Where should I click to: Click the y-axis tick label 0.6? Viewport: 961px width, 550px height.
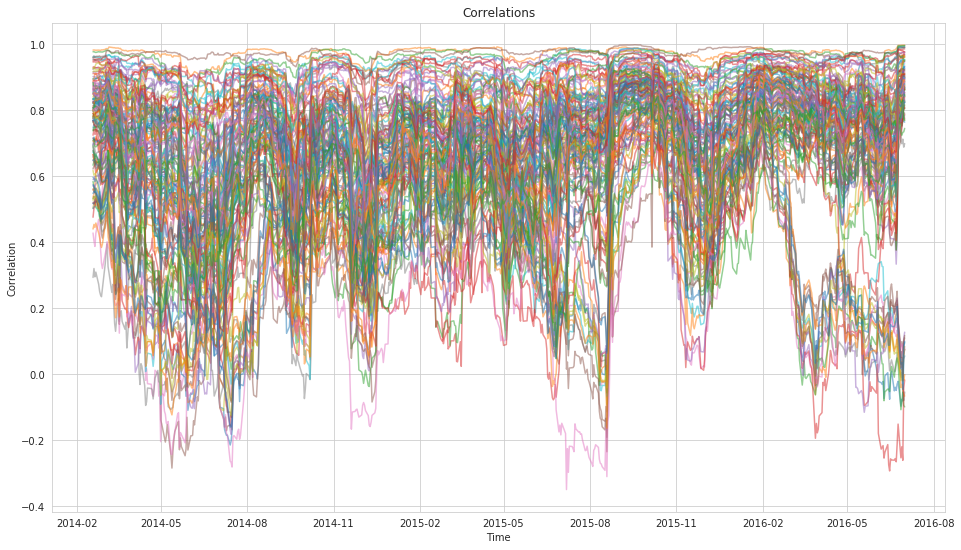point(38,177)
